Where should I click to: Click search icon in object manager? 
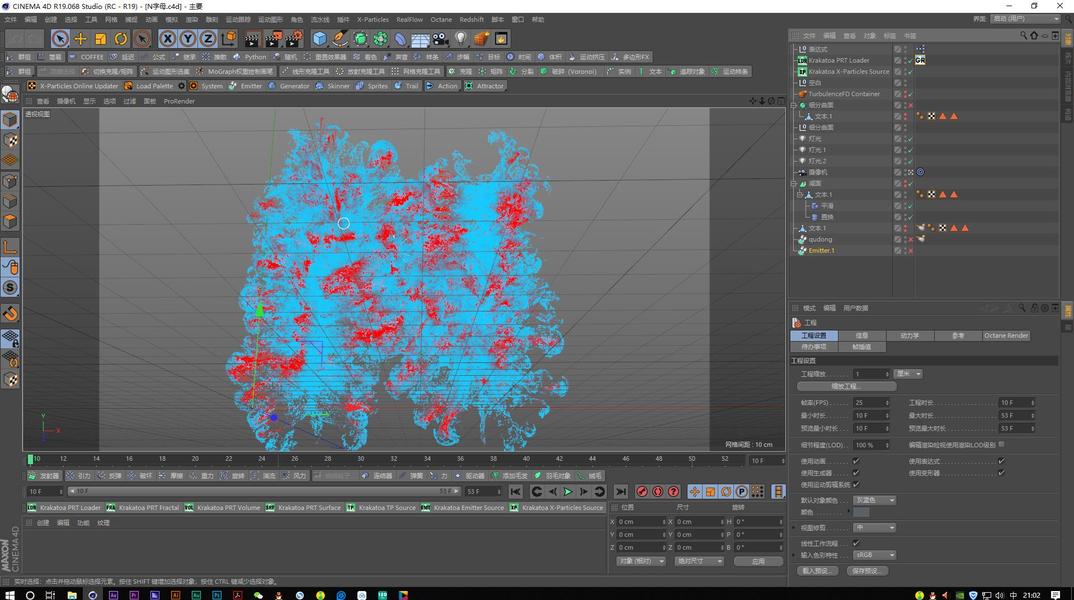(x=1023, y=35)
